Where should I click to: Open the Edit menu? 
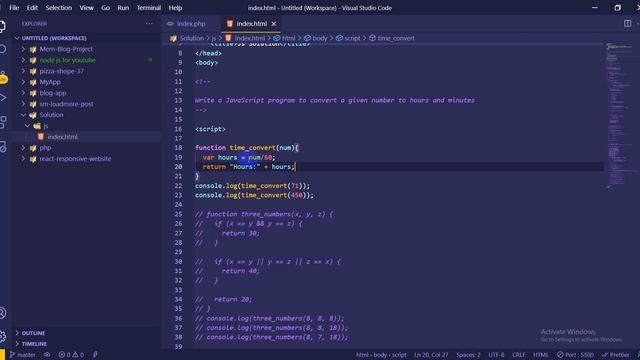[x=32, y=8]
